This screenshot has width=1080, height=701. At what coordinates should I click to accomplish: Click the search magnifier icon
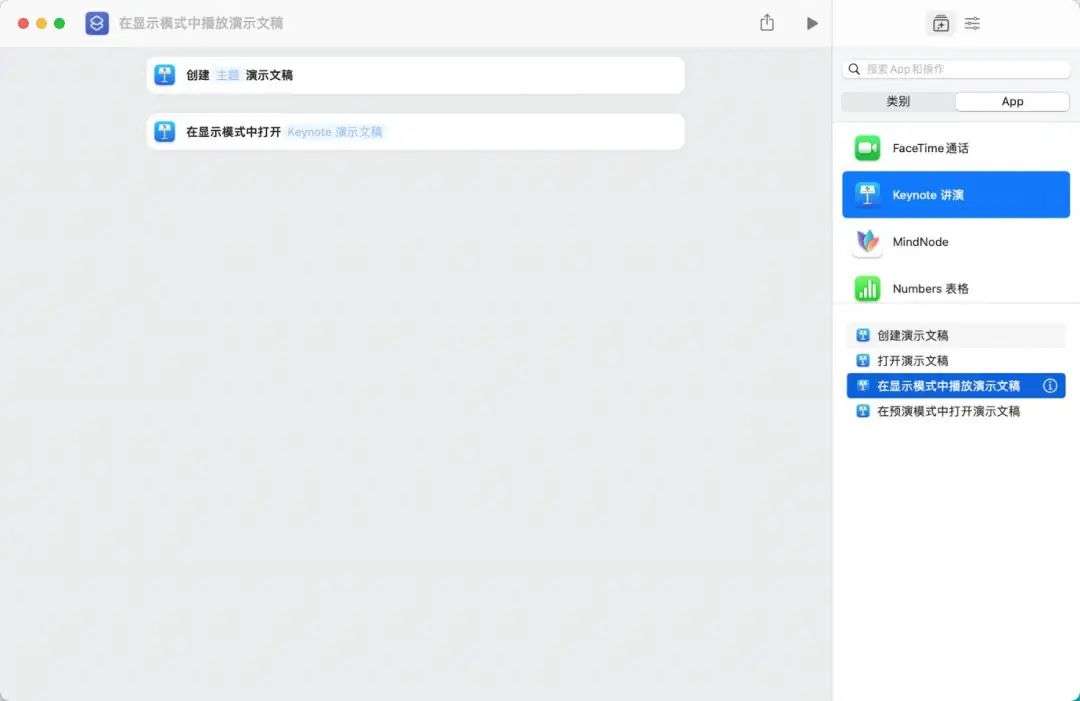coord(854,69)
